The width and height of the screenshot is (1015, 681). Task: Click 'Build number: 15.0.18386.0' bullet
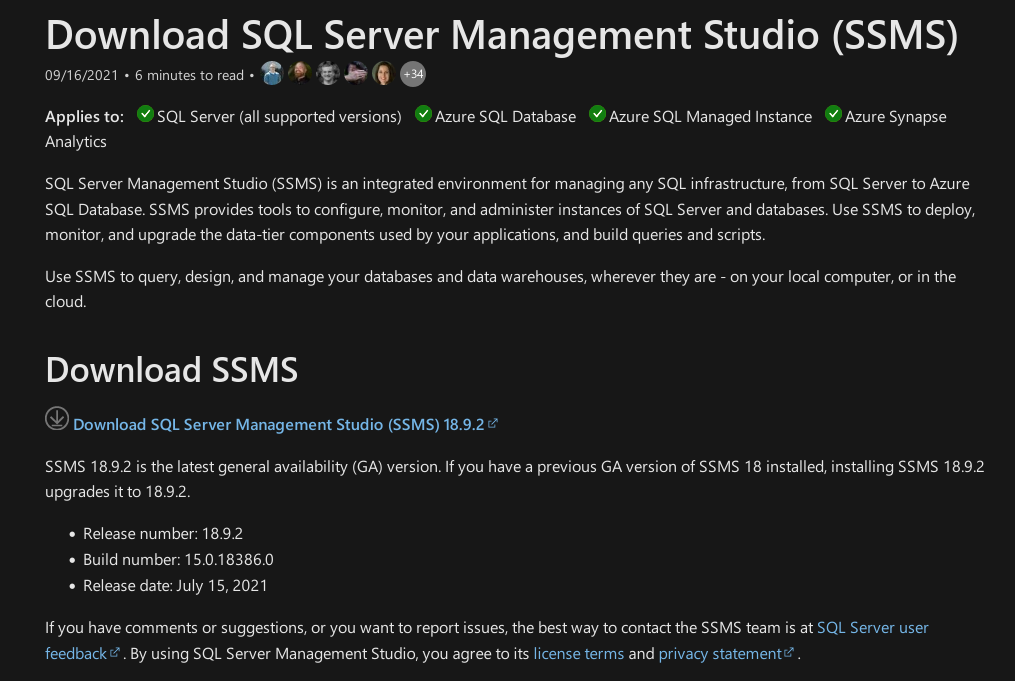tap(178, 559)
